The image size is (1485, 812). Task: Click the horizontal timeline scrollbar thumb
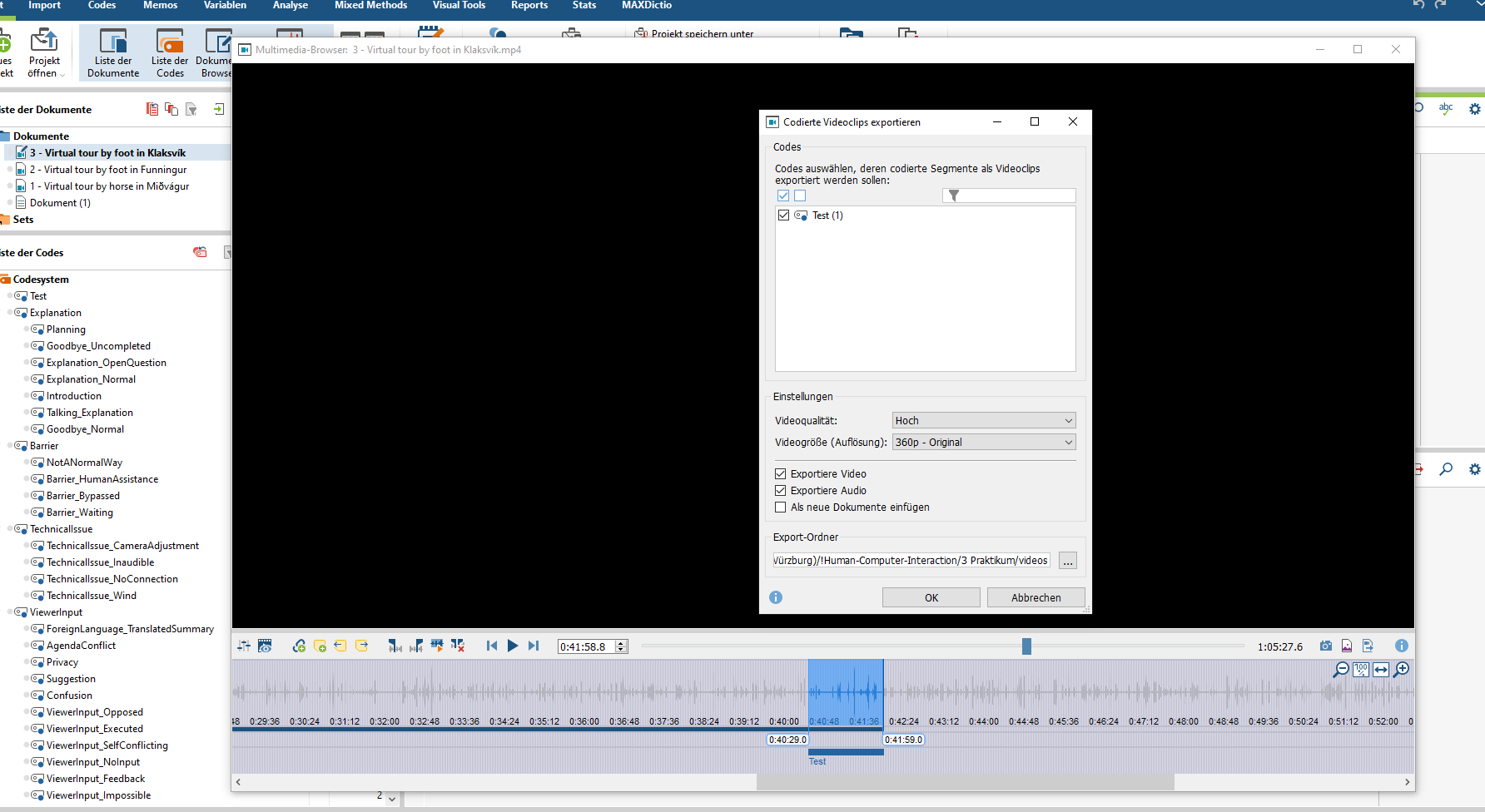(x=966, y=782)
